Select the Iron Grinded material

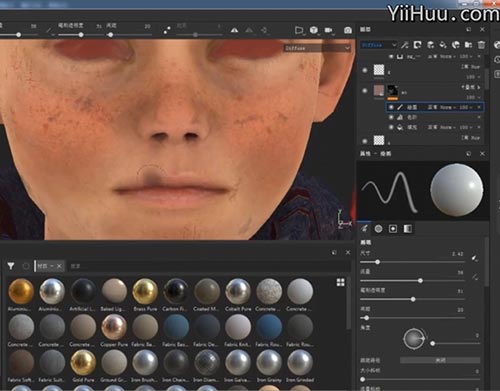click(x=300, y=362)
